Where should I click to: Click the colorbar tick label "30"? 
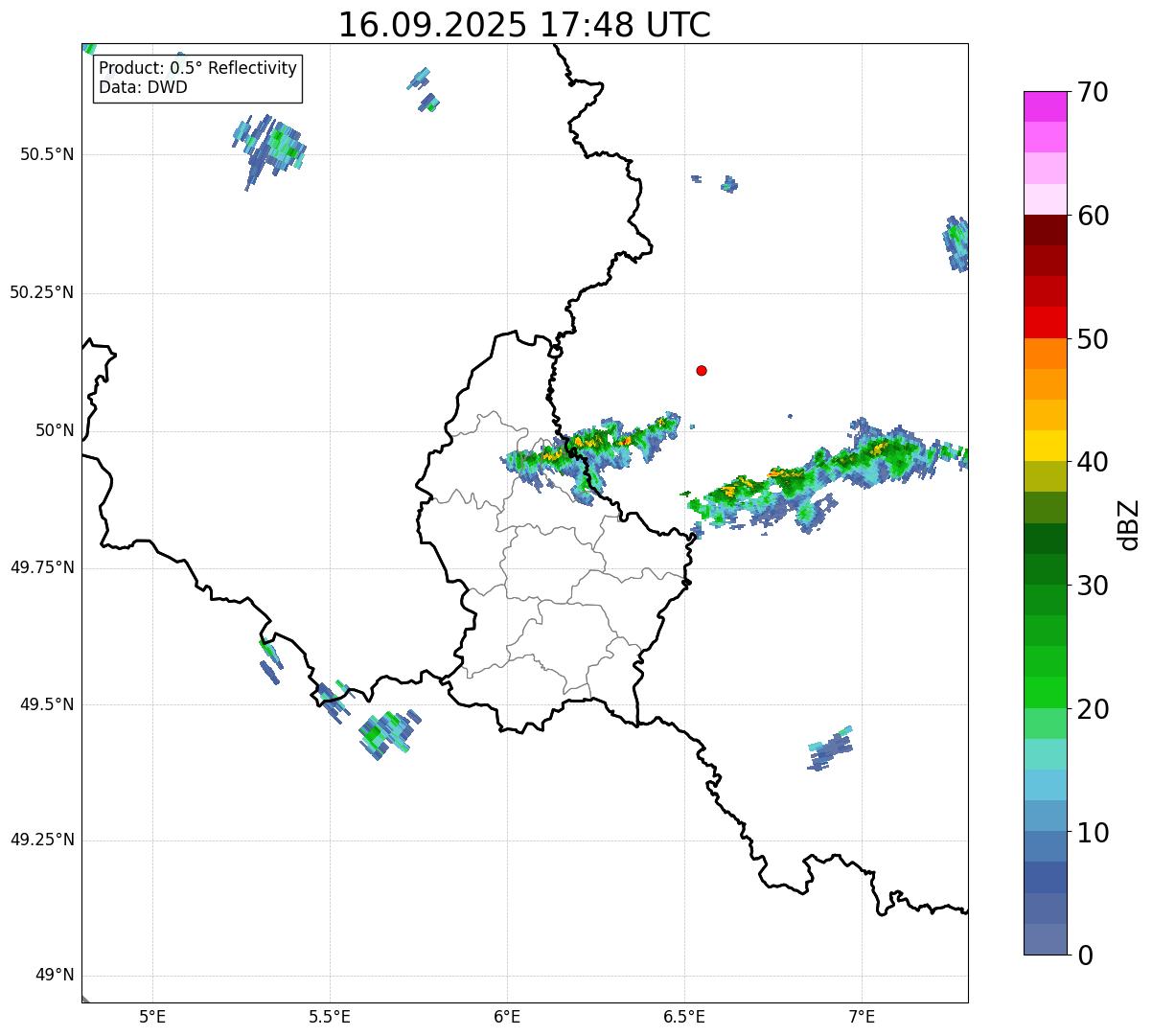click(1093, 586)
